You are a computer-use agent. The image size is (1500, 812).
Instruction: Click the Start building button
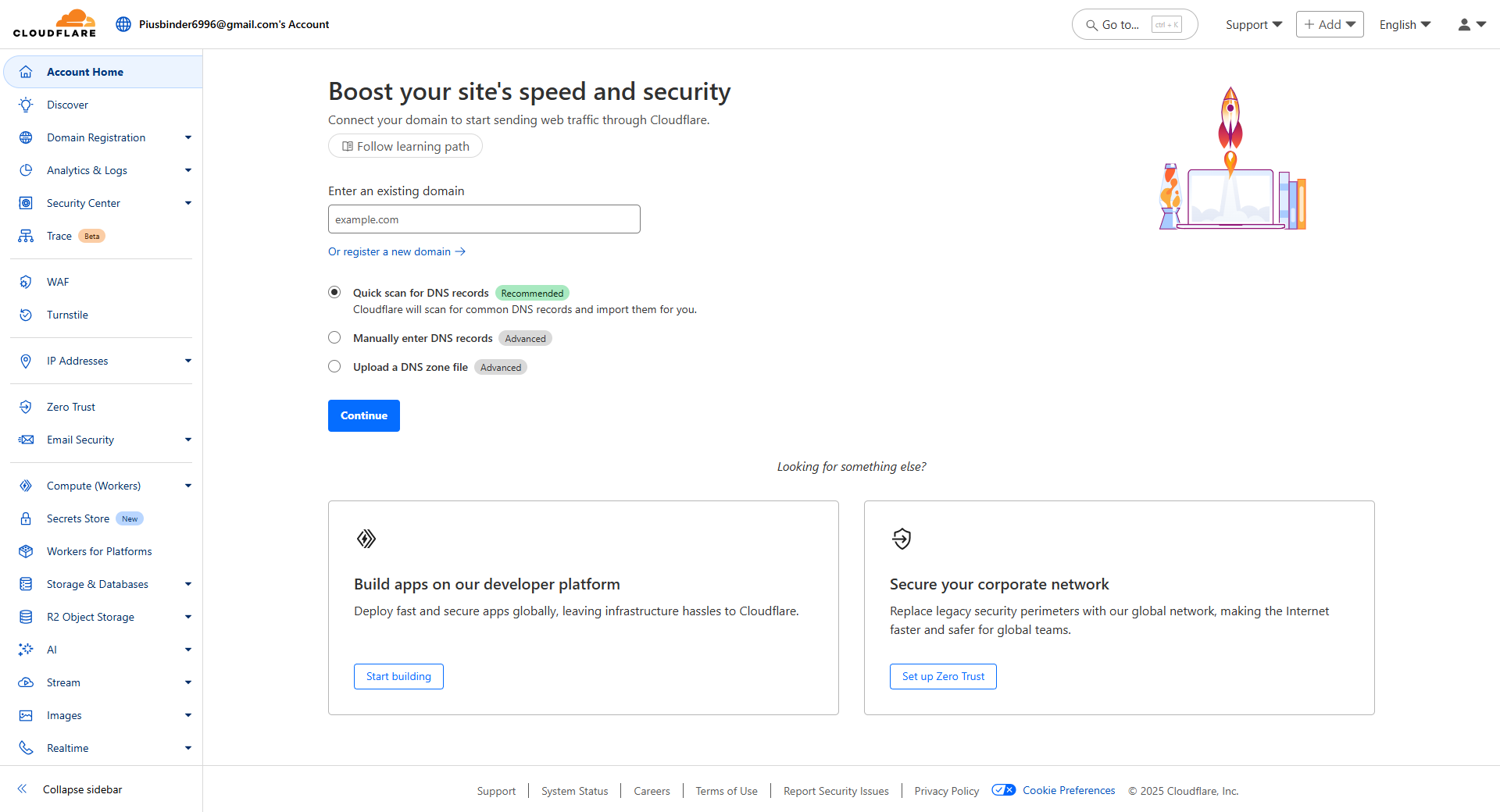tap(398, 676)
